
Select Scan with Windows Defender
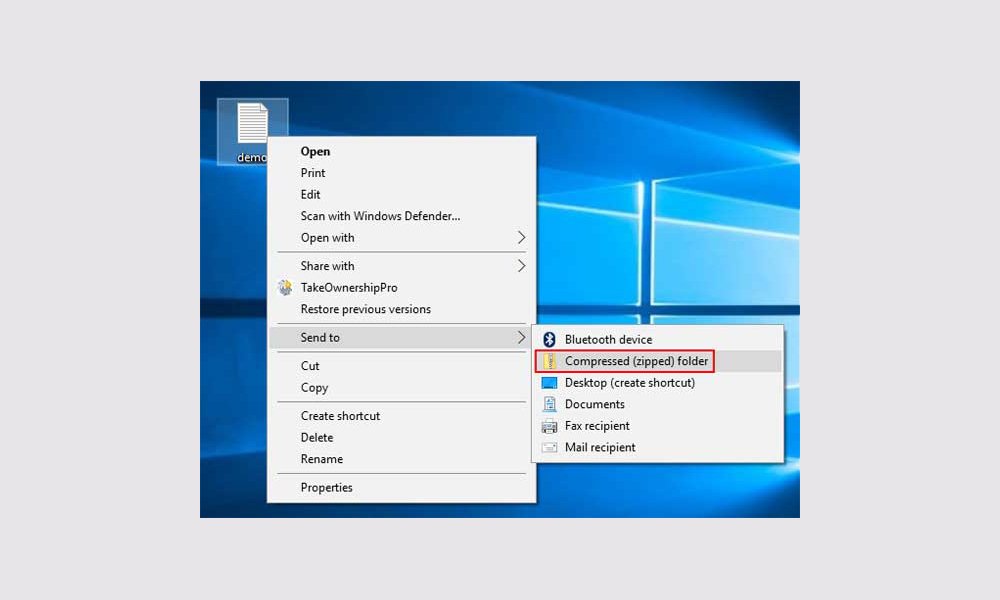pyautogui.click(x=401, y=216)
